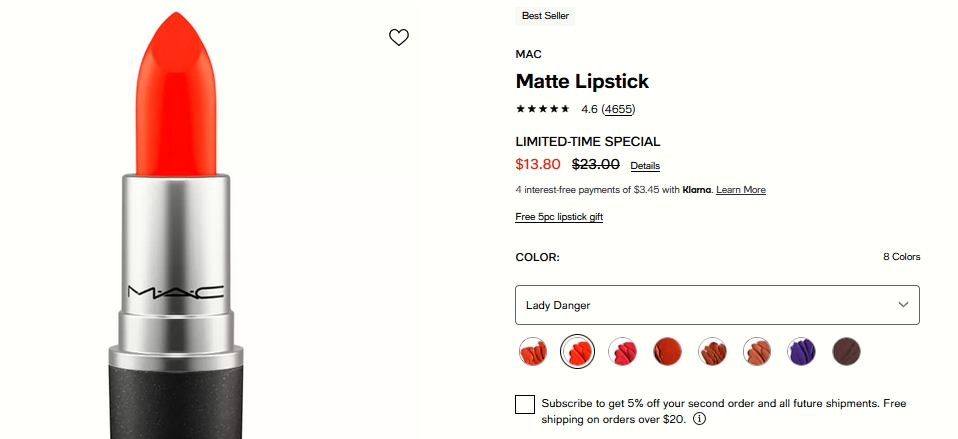This screenshot has height=439, width=958.
Task: Choose the fifth reddish-brown color swatch
Action: [x=712, y=351]
